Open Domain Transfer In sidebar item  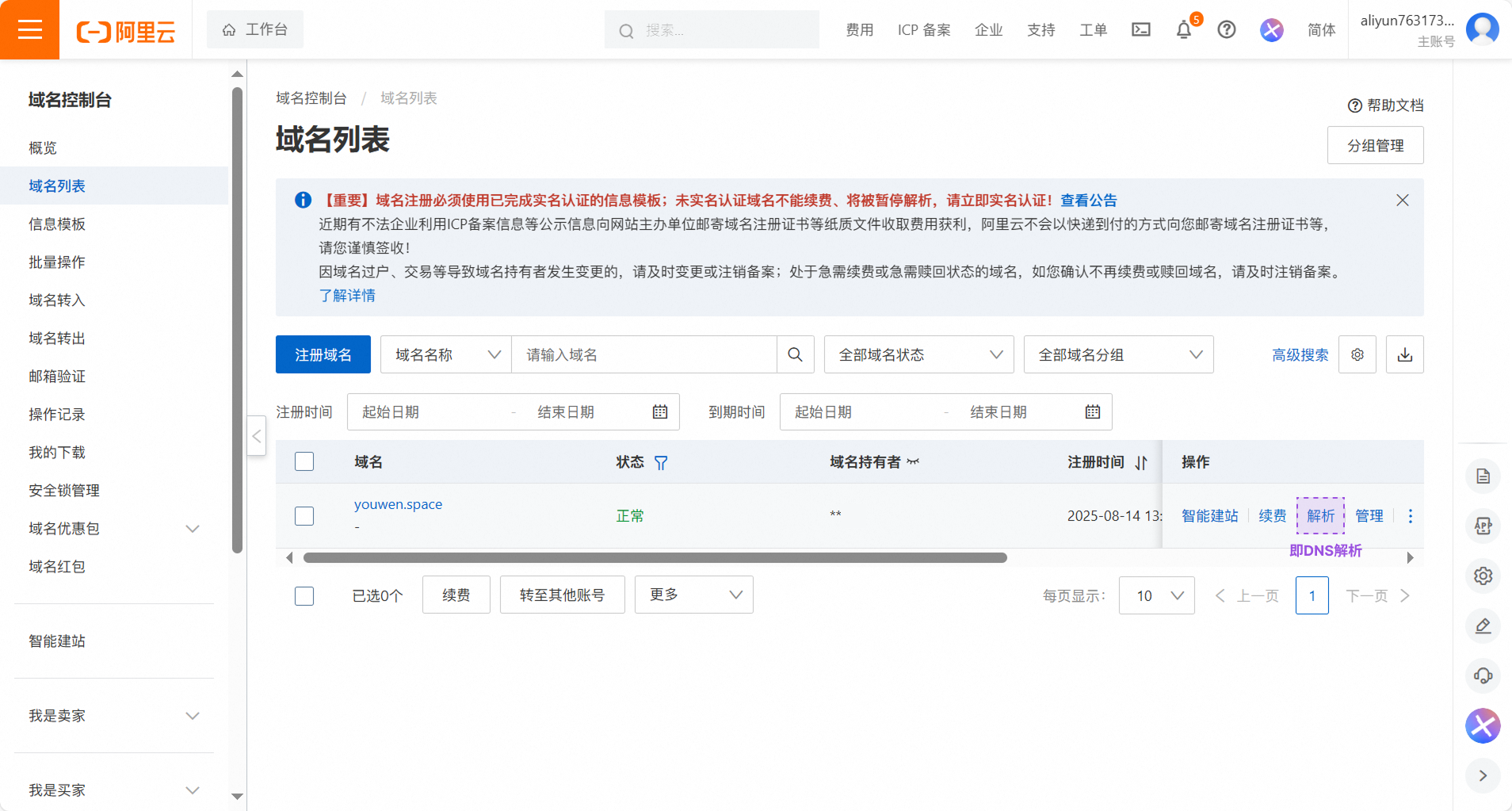[x=57, y=300]
